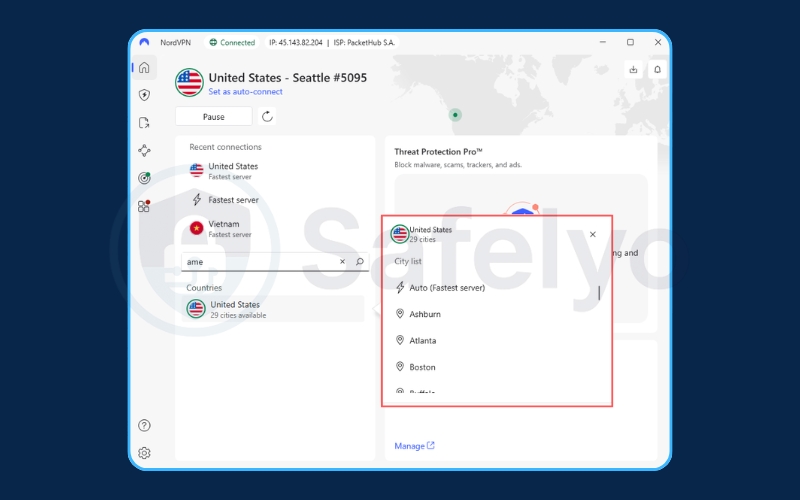Screen dimensions: 800x500
Task: Open the Settings gear icon
Action: 144,453
